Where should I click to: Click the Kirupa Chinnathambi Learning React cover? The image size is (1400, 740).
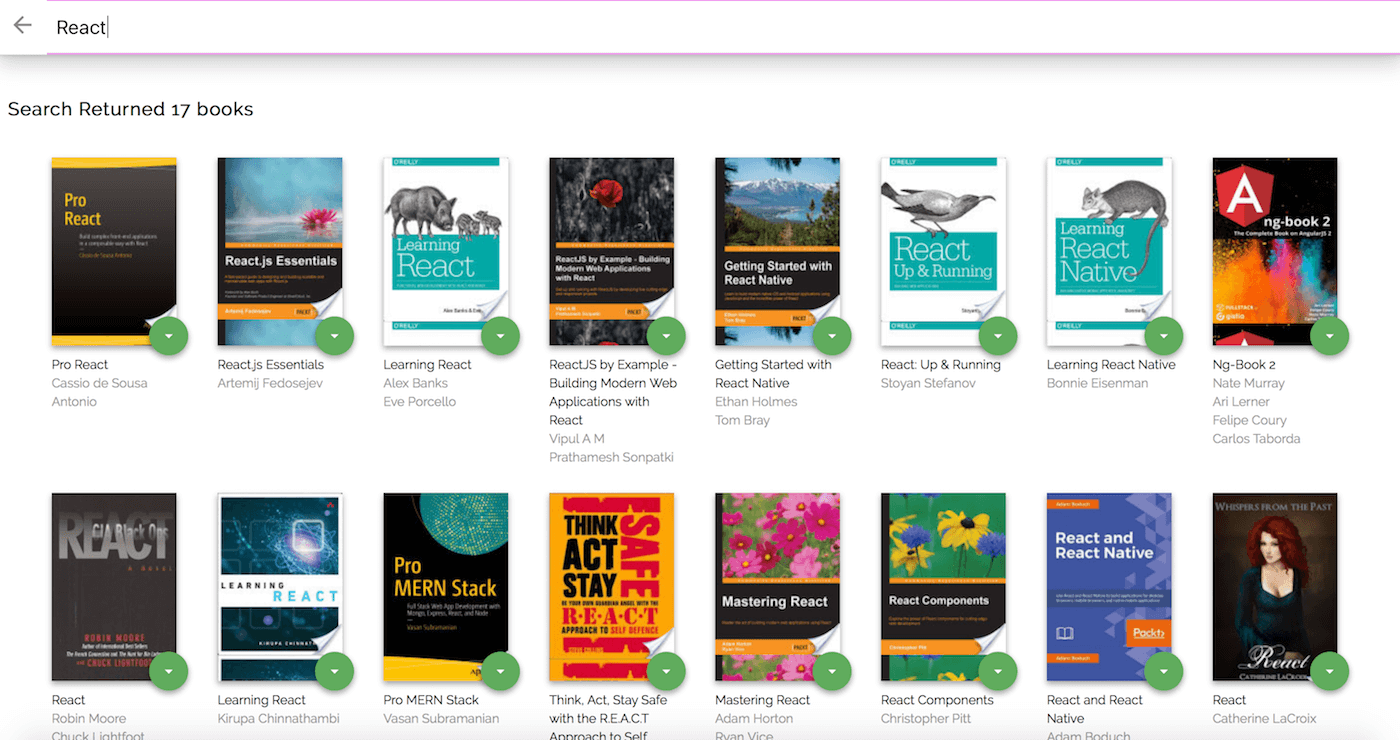280,586
